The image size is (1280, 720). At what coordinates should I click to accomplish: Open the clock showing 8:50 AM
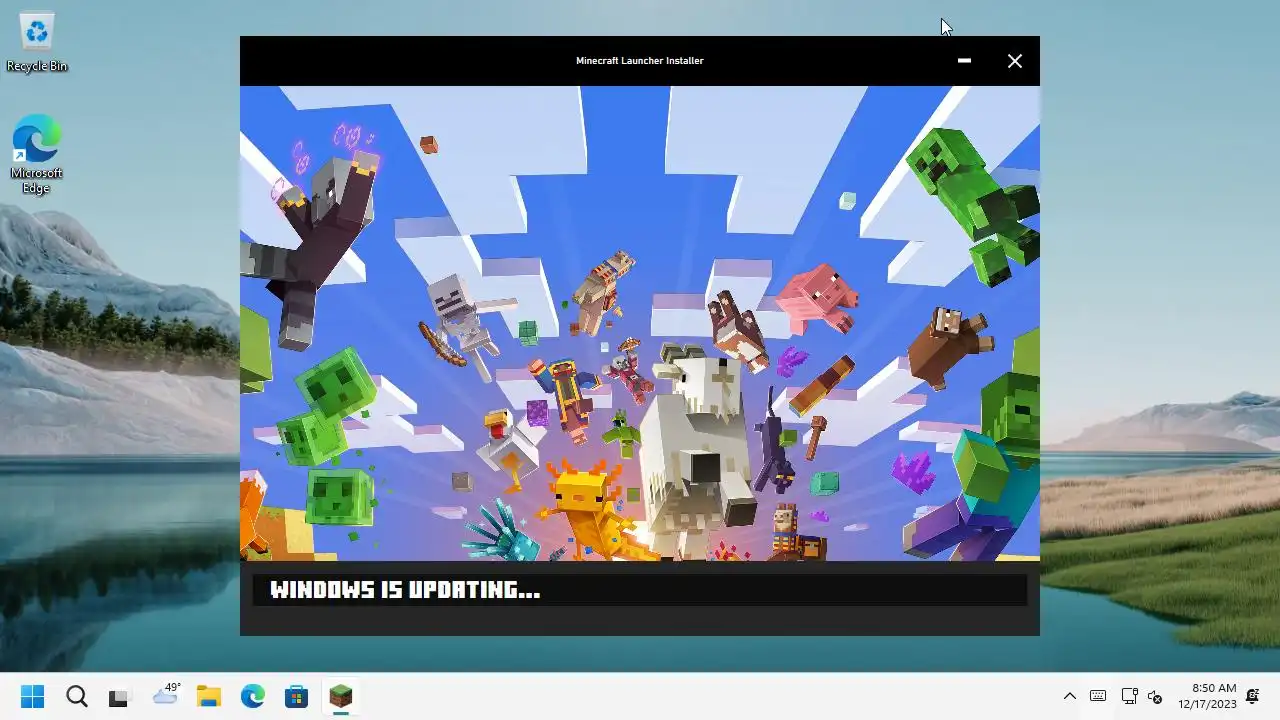tap(1207, 696)
